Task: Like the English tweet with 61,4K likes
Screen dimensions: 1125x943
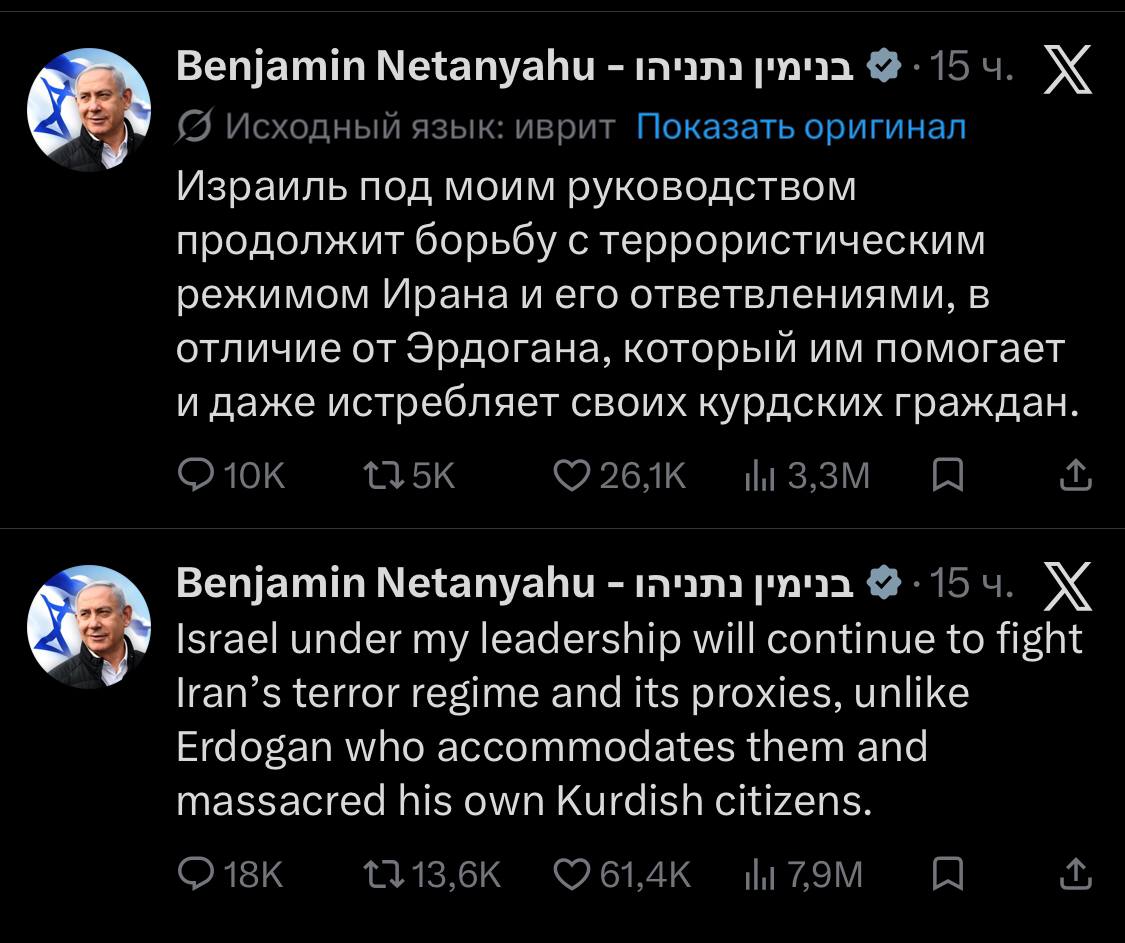Action: coord(572,875)
